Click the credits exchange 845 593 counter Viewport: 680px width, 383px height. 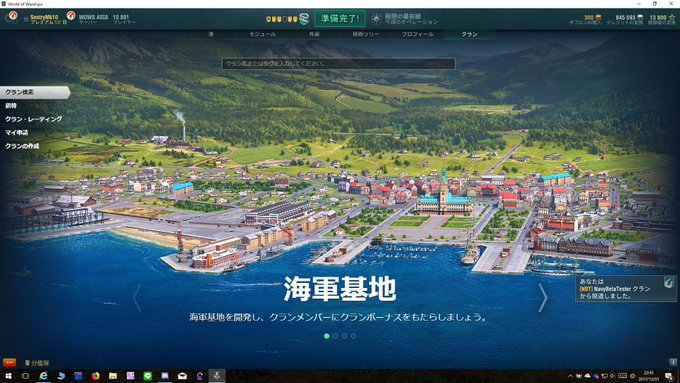click(x=624, y=20)
